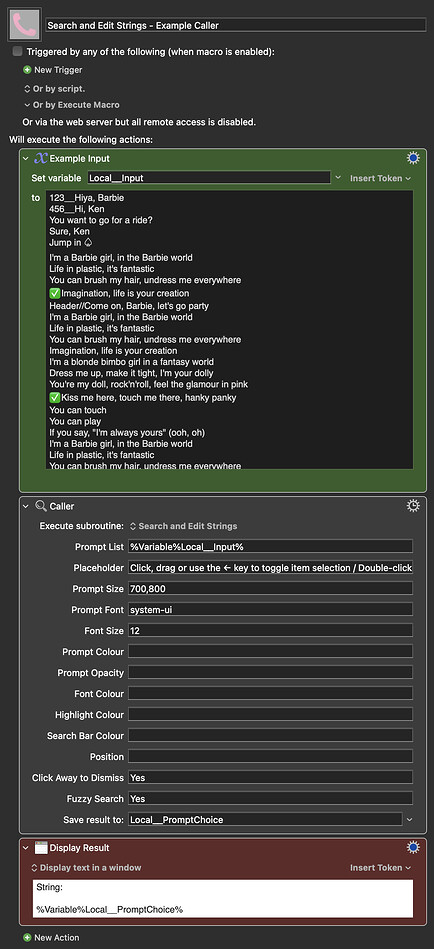
Task: Open the Save result to dropdown chevron
Action: [x=410, y=819]
